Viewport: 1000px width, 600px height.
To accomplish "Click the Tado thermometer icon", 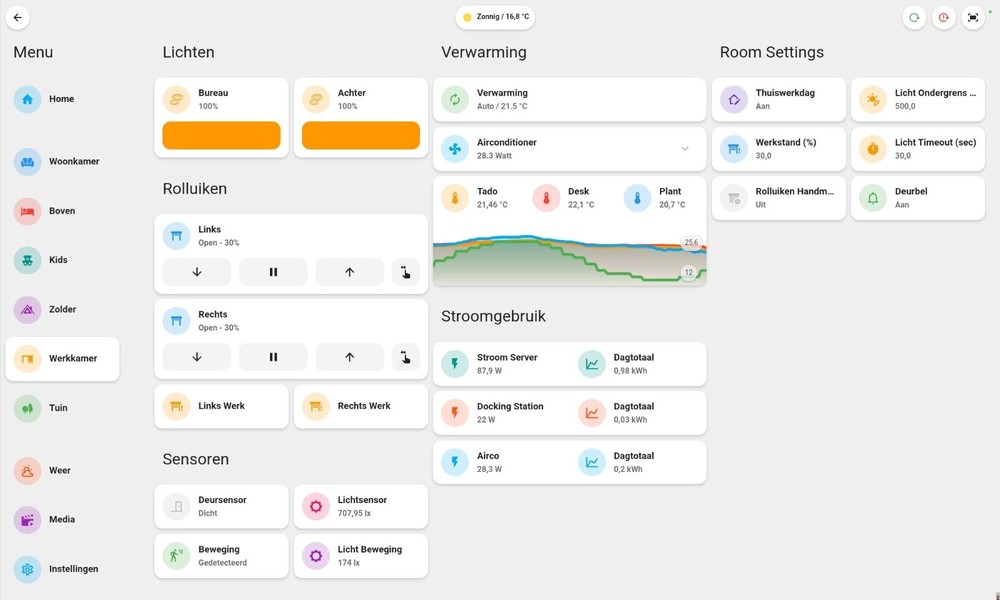I will coord(453,197).
